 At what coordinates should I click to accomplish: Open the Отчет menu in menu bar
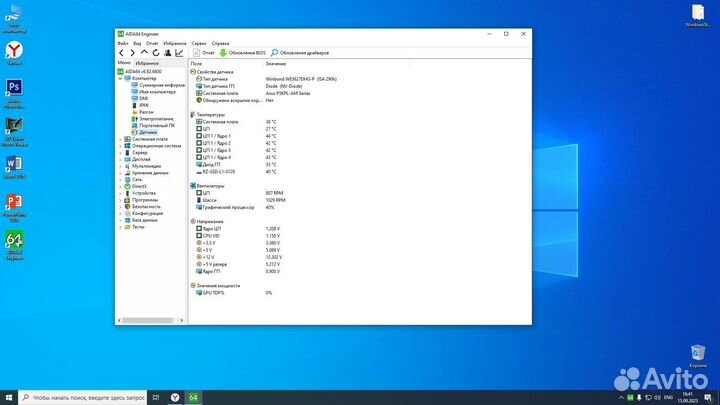tap(152, 43)
